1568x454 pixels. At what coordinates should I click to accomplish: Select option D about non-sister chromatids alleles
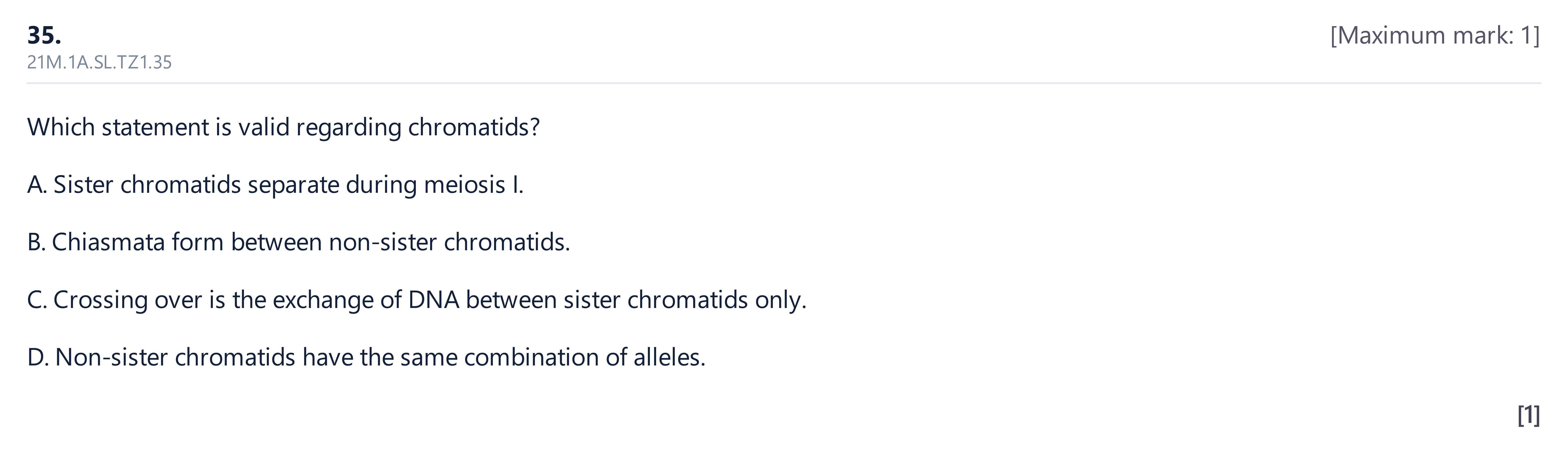click(366, 357)
